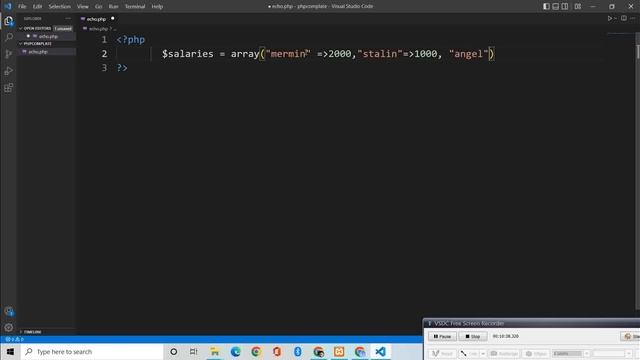Run the PHP file with the play icon
Screen dimensions: 640x360
coord(609,18)
